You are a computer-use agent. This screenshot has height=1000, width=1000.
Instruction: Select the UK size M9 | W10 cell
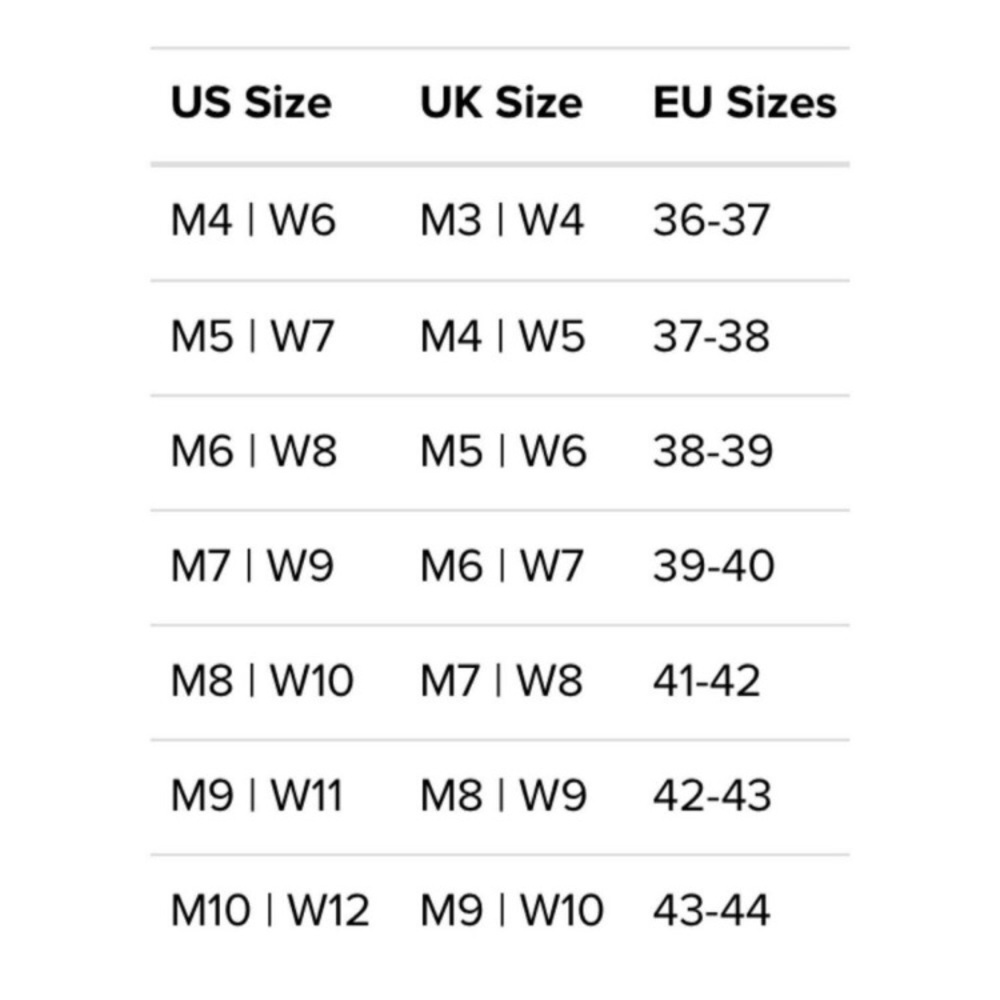tap(512, 911)
